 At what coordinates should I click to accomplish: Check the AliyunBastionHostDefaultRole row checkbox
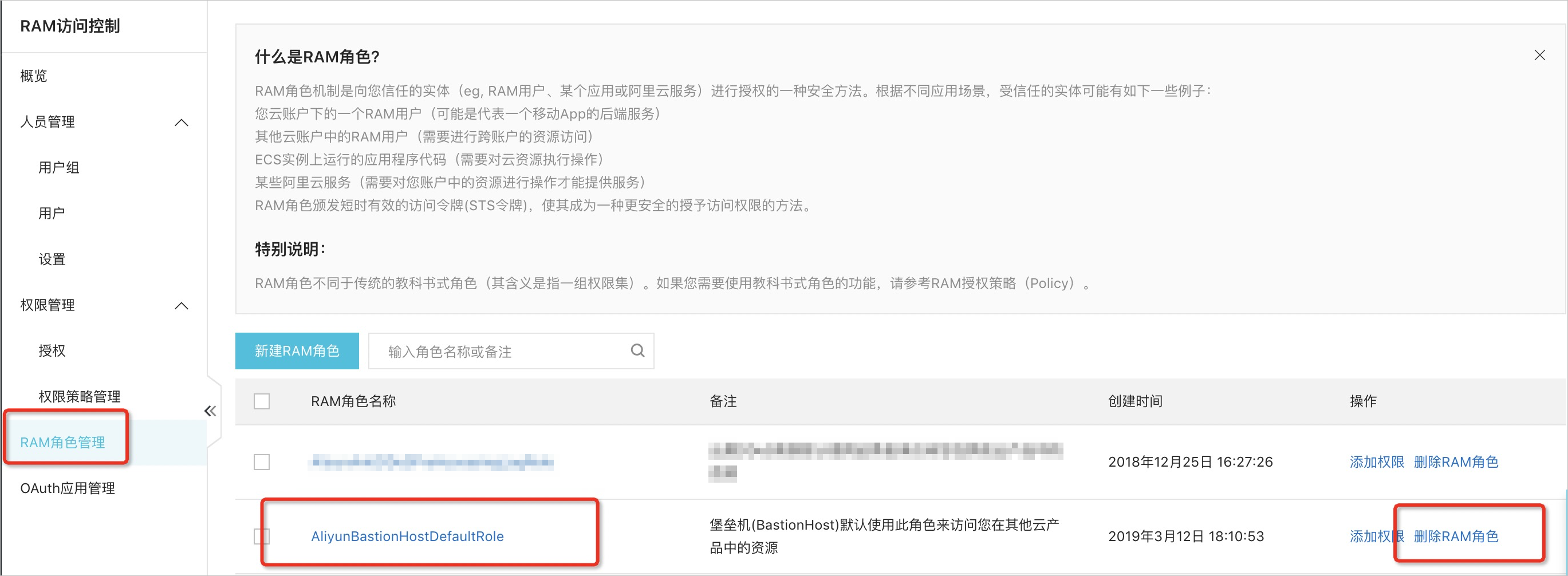point(262,536)
